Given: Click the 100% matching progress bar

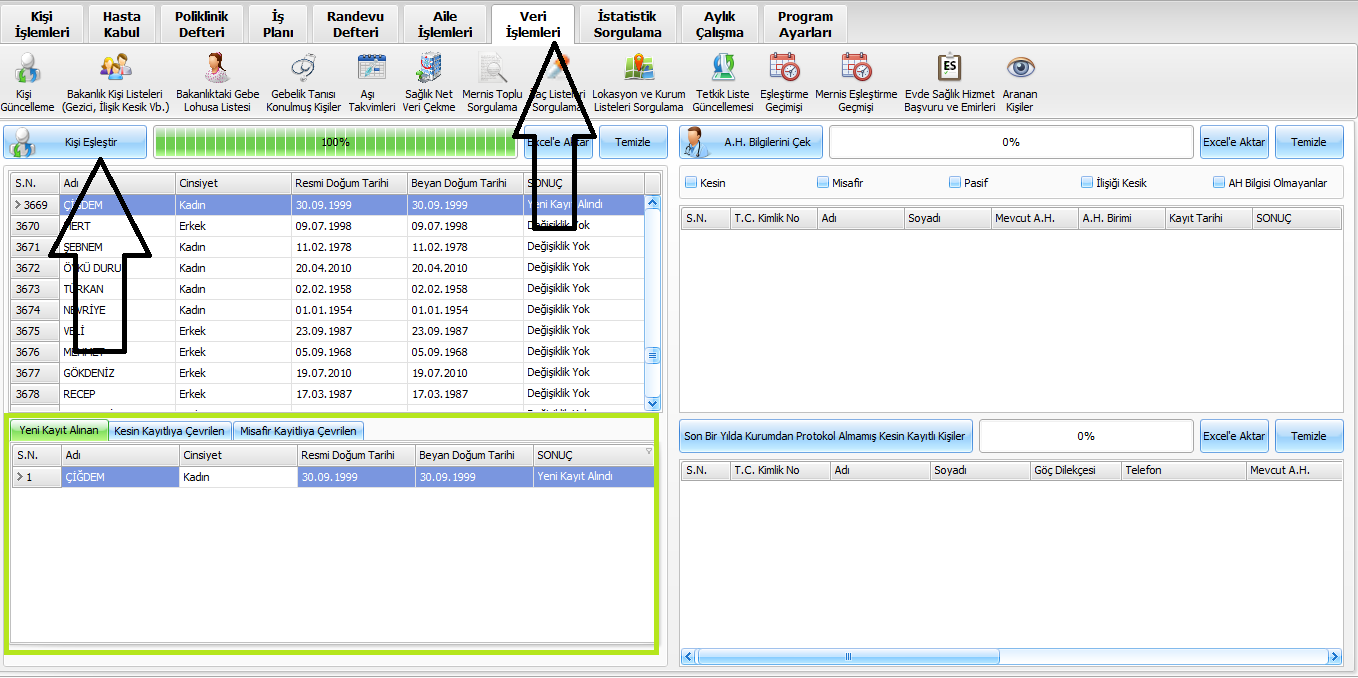Looking at the screenshot, I should click(x=335, y=142).
